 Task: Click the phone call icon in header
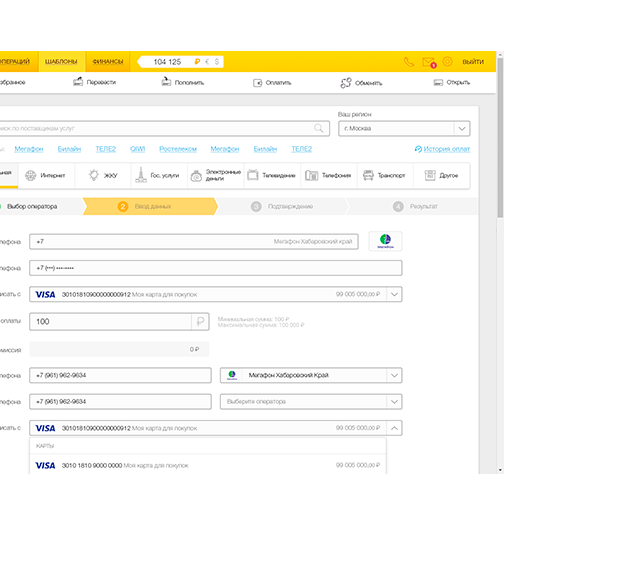tap(408, 62)
